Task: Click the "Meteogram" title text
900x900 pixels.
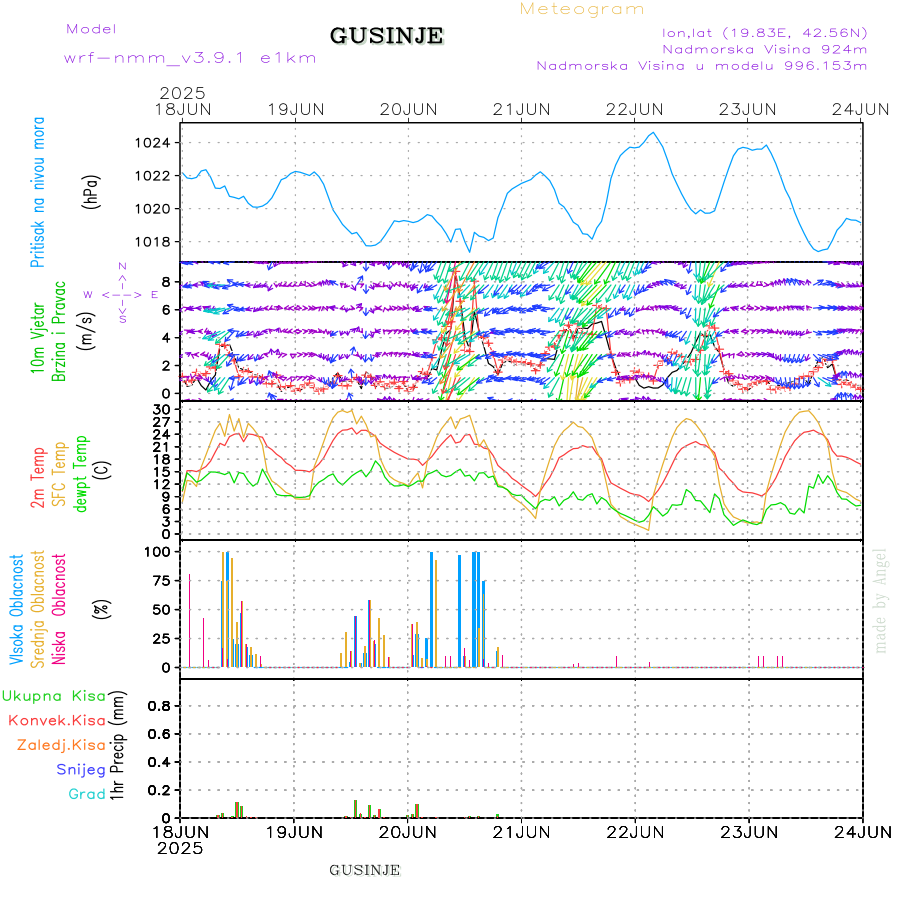Action: (581, 9)
